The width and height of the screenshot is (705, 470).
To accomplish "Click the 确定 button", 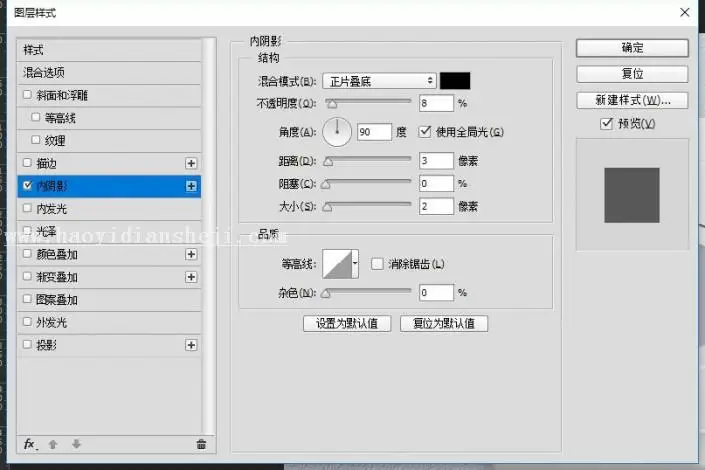I will click(x=632, y=48).
